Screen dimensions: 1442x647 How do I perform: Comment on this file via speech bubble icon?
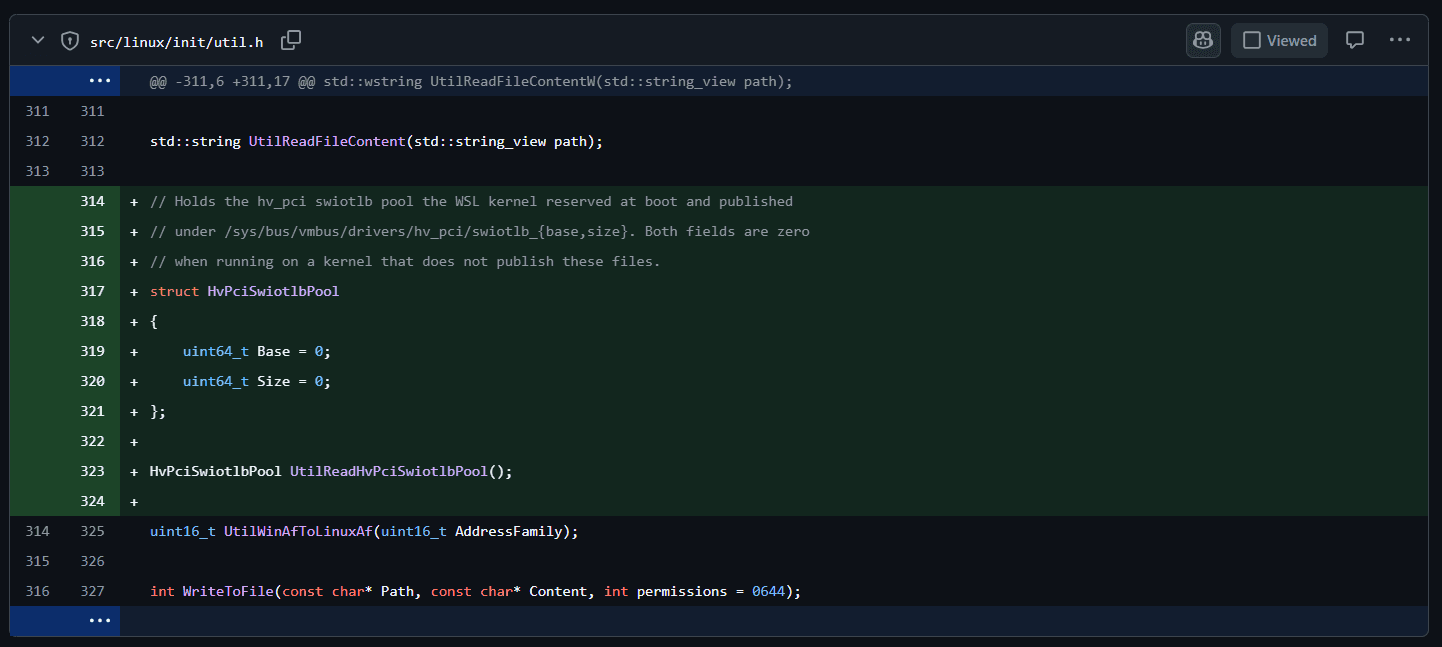pos(1355,40)
